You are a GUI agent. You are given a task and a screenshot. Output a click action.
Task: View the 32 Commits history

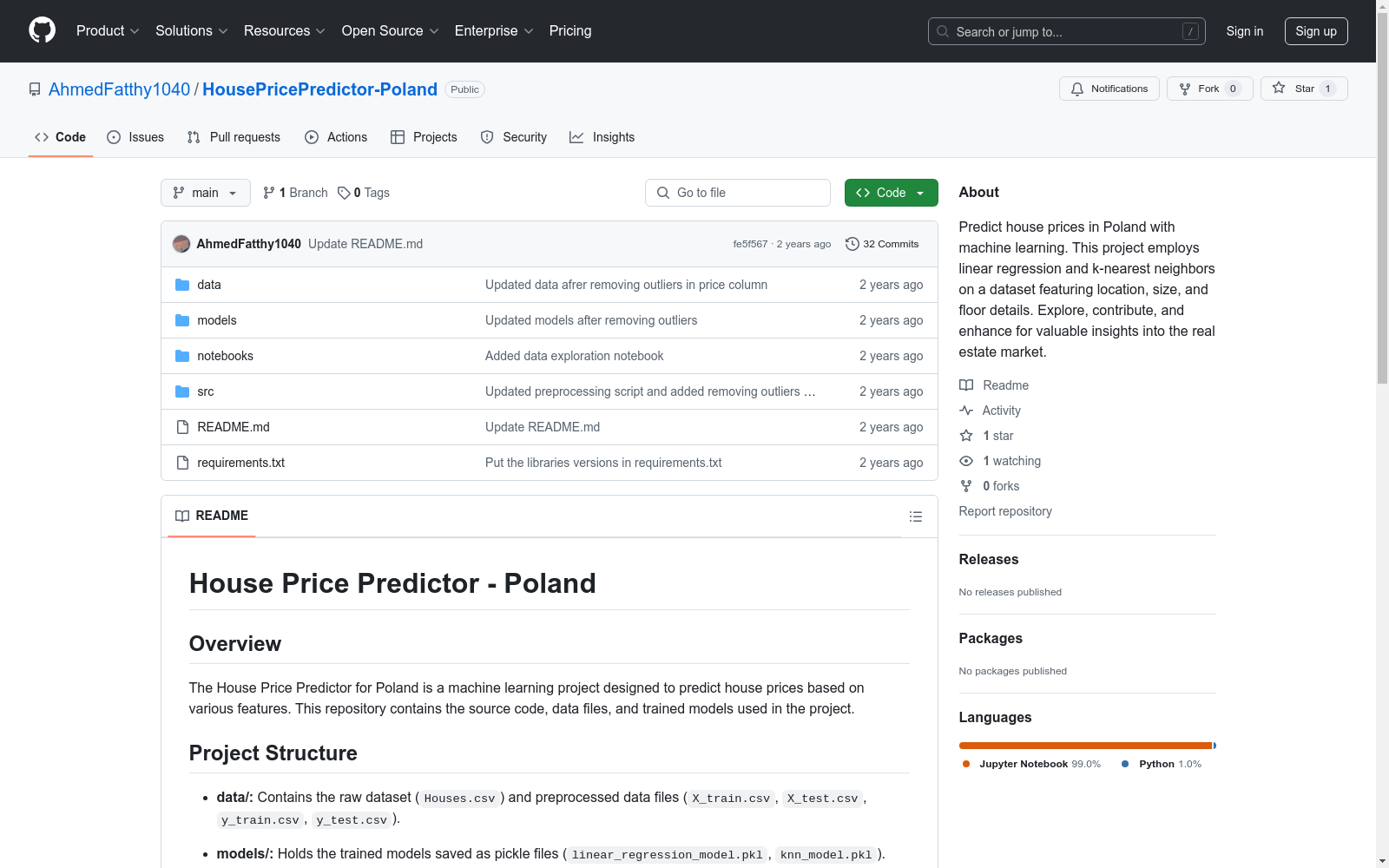[882, 244]
